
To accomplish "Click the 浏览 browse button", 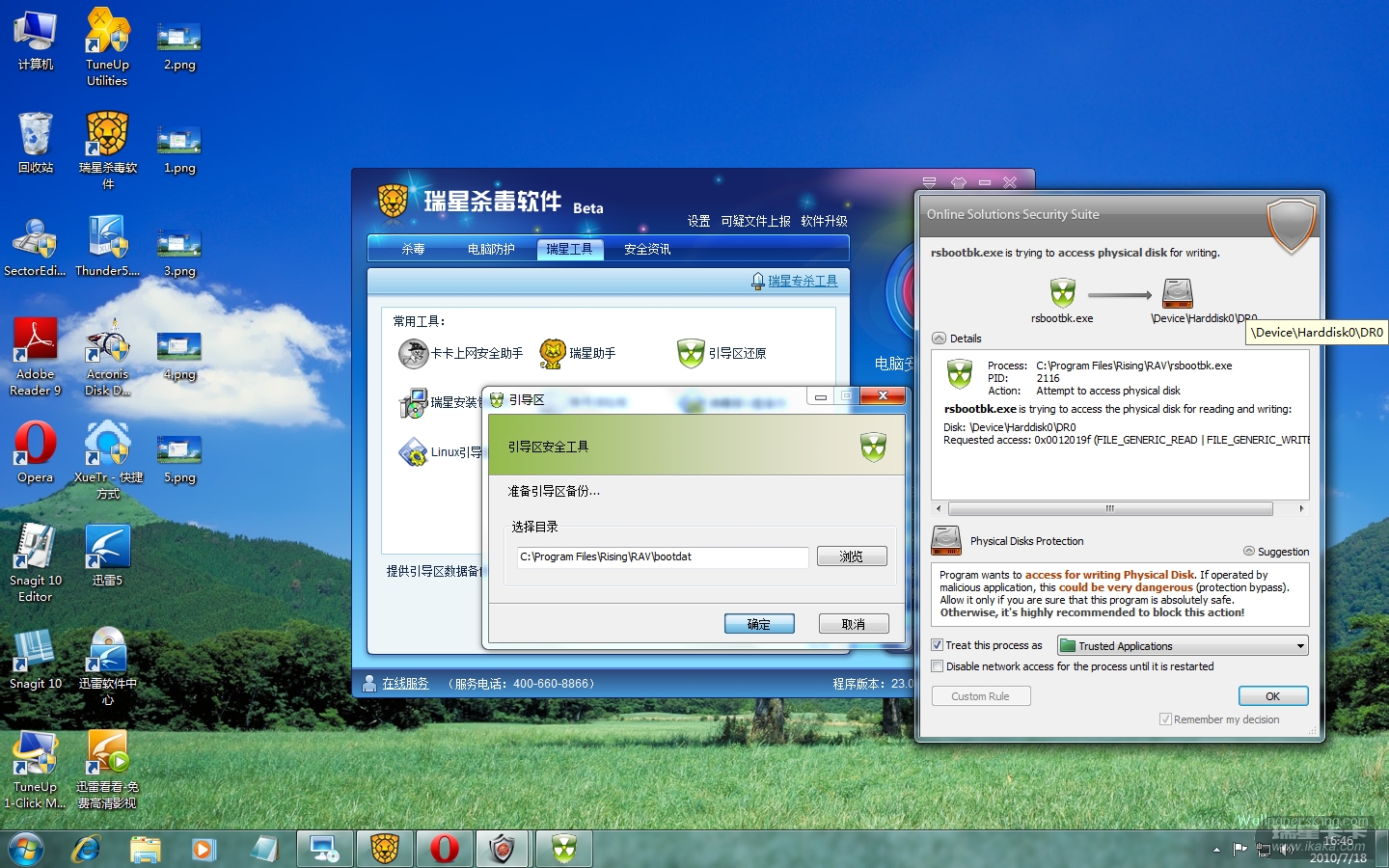I will [x=852, y=556].
